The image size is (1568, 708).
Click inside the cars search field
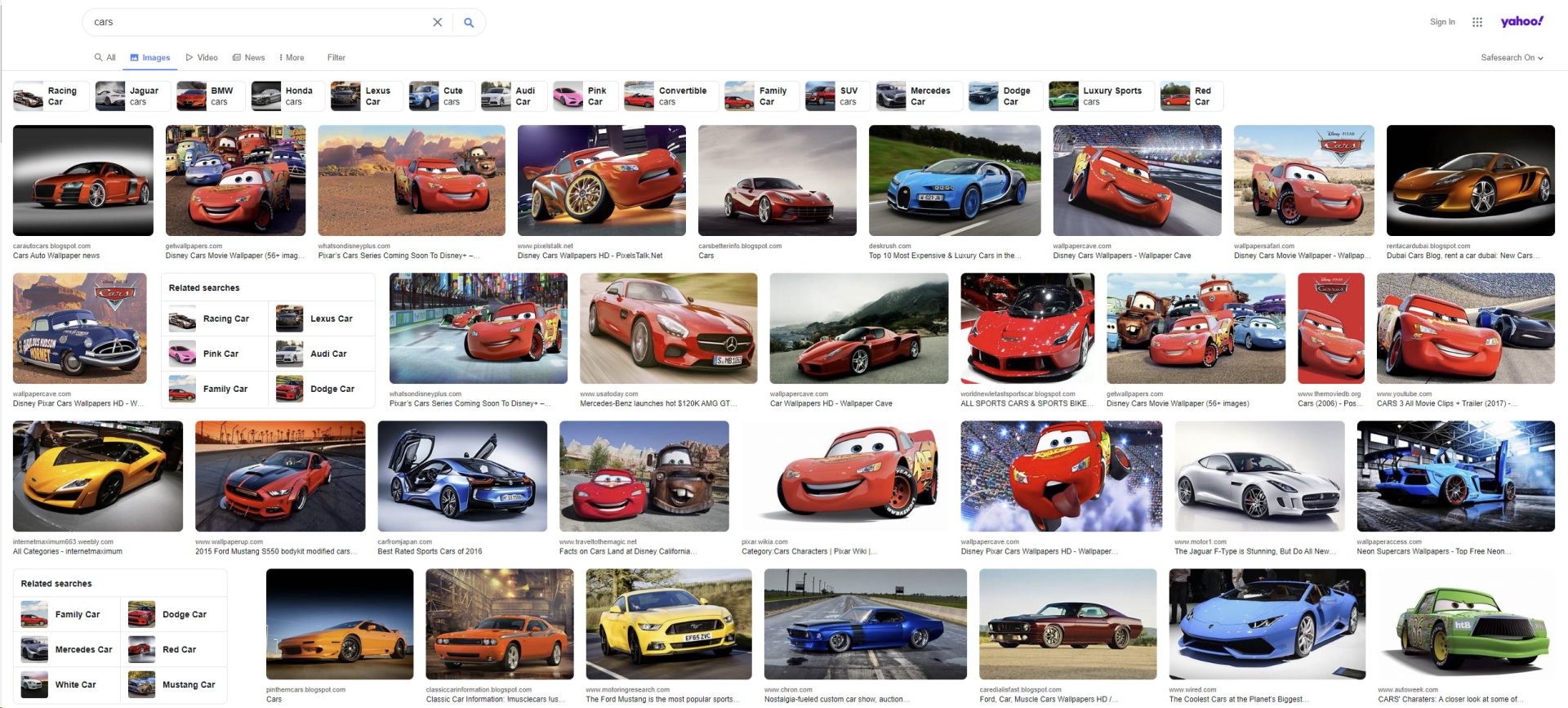(261, 23)
